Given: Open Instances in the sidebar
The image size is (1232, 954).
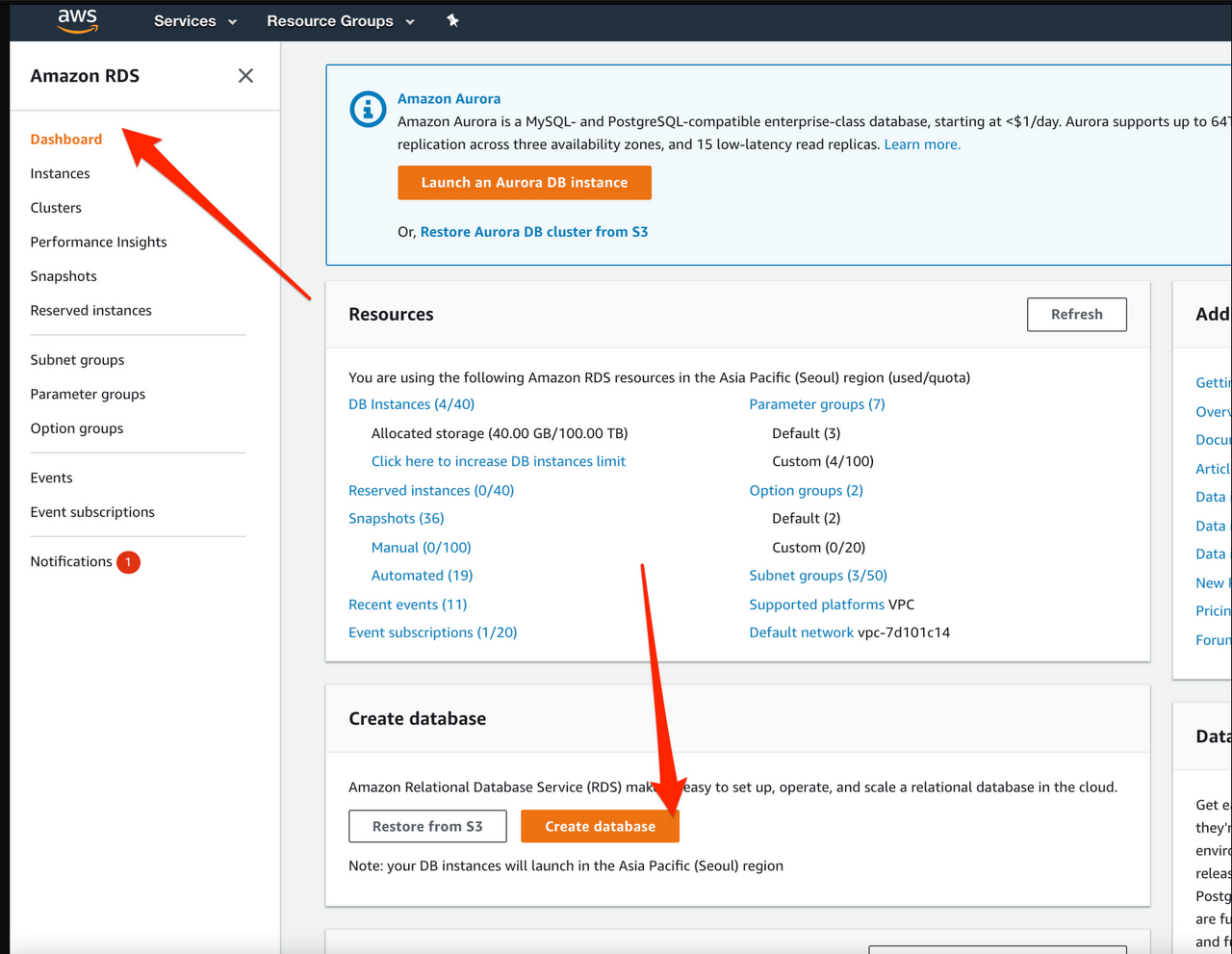Looking at the screenshot, I should tap(60, 173).
